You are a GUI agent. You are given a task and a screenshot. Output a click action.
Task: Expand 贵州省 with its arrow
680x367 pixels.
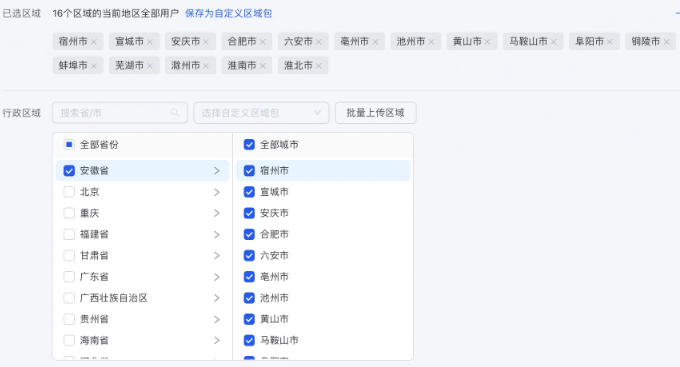pyautogui.click(x=217, y=319)
